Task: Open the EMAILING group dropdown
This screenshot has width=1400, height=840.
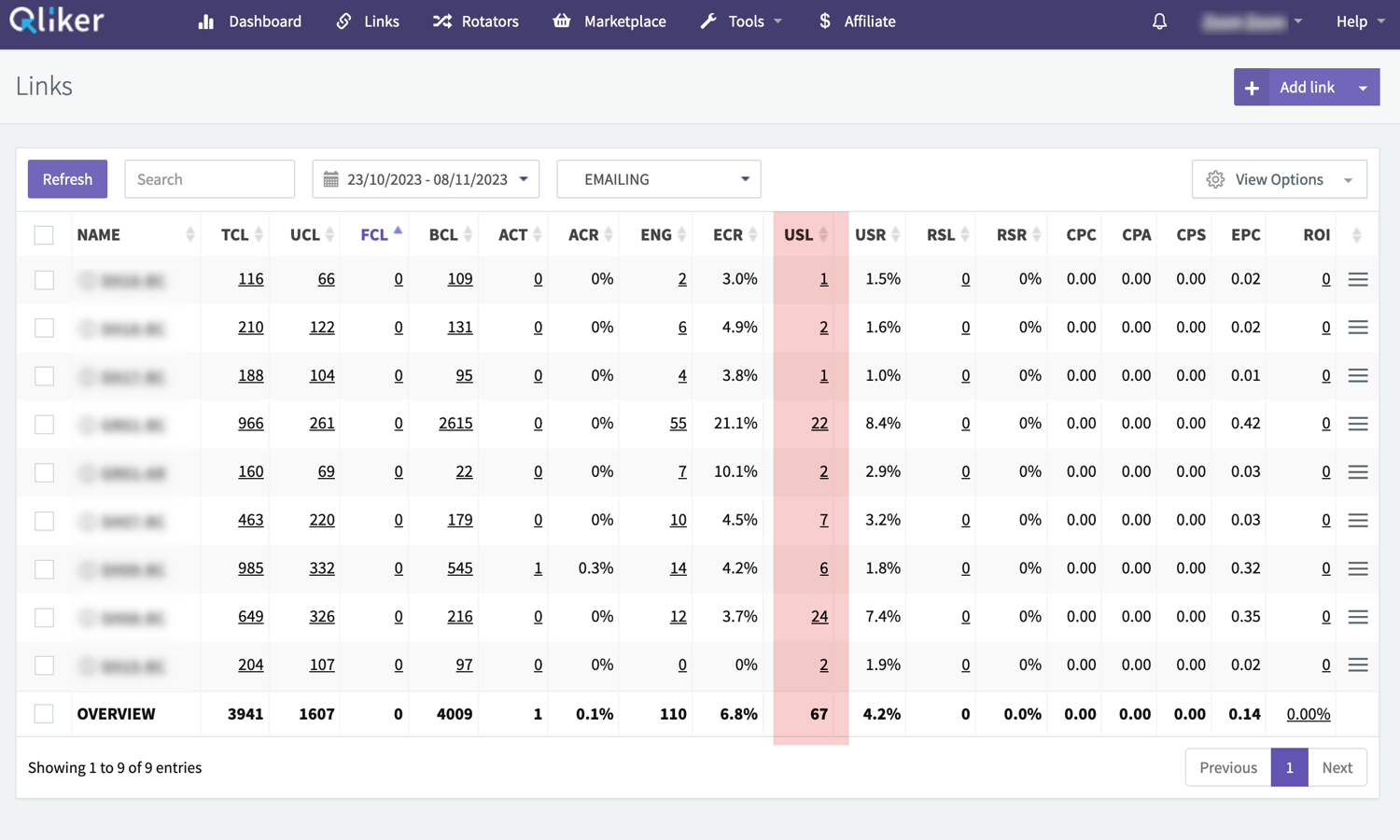Action: tap(659, 179)
